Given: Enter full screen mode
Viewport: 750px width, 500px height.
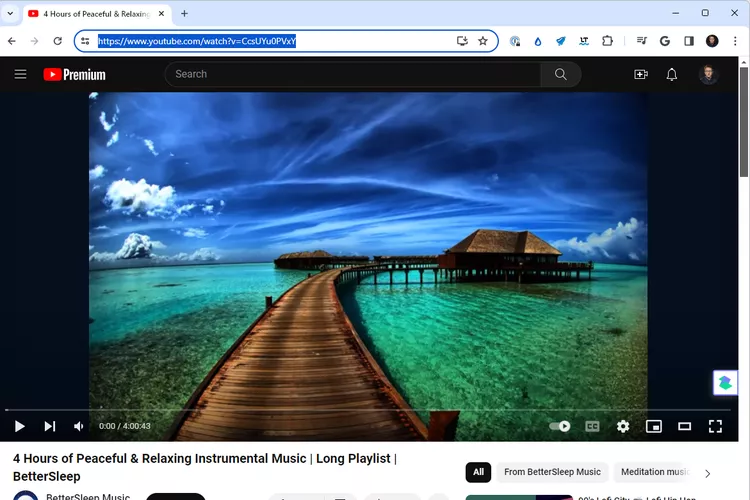Looking at the screenshot, I should pos(715,426).
